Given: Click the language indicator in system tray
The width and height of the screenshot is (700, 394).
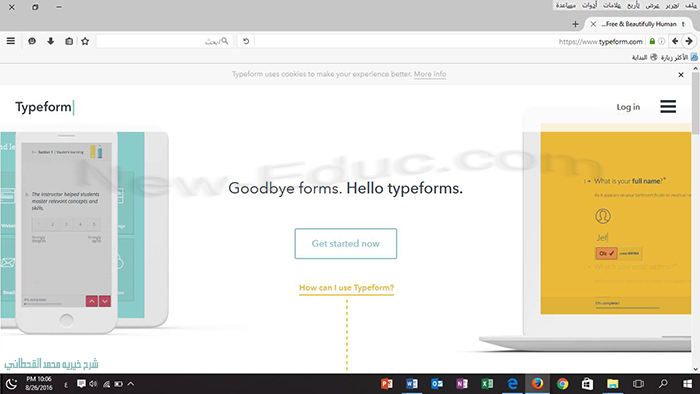Looking at the screenshot, I should (66, 384).
